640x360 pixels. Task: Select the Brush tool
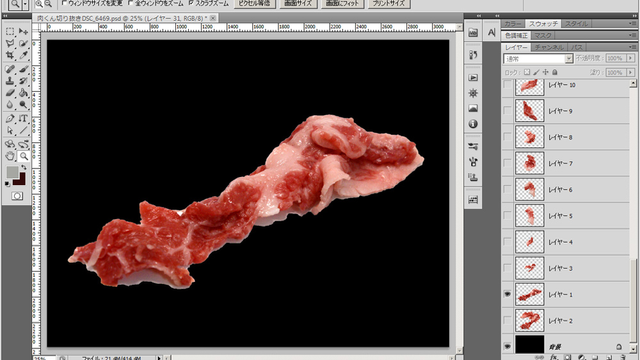click(23, 69)
